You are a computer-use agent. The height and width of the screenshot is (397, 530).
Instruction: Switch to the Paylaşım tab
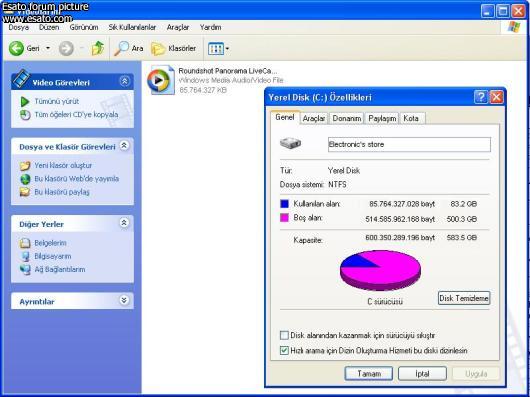[x=382, y=118]
